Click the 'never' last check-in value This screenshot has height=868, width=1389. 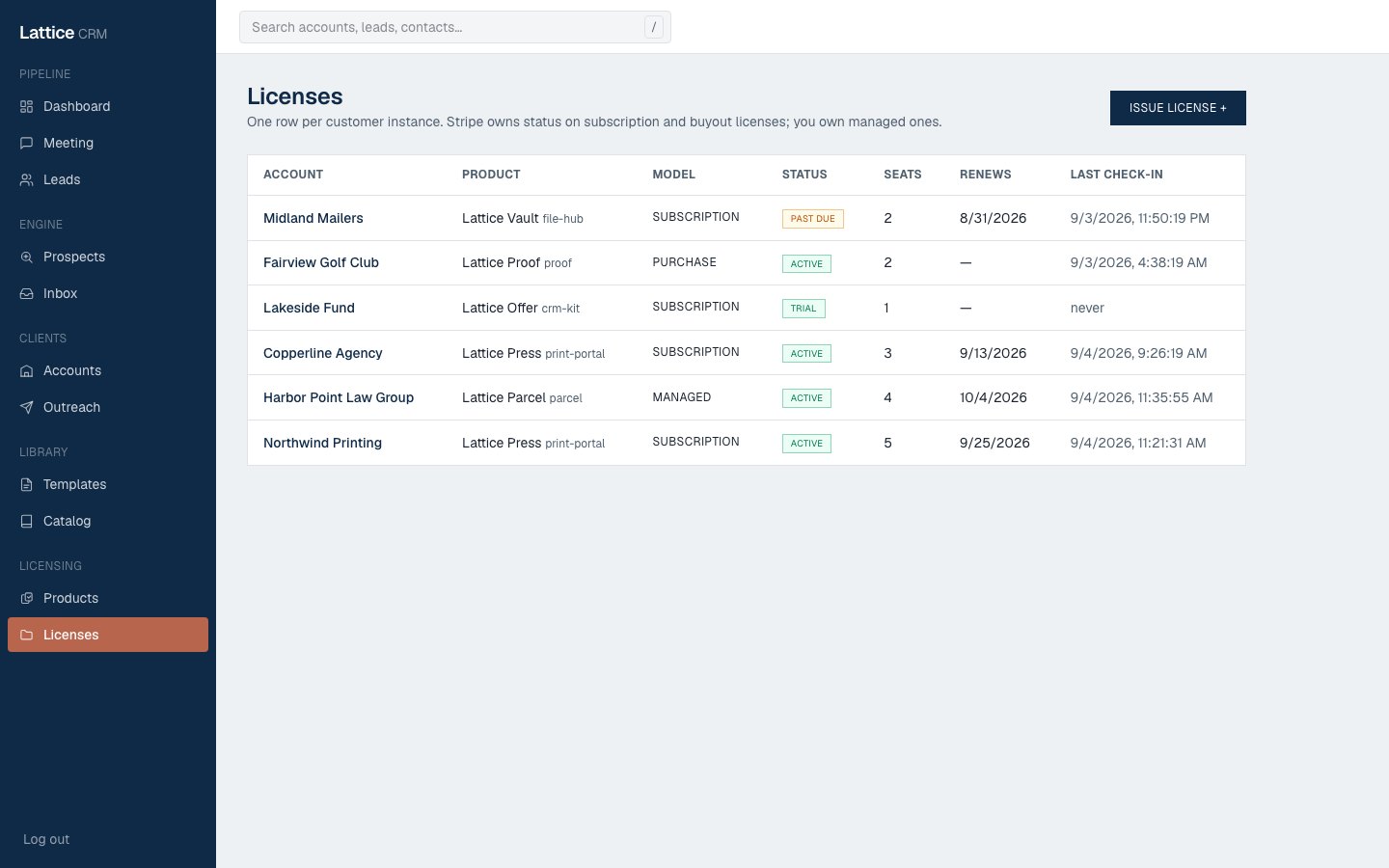(x=1087, y=308)
